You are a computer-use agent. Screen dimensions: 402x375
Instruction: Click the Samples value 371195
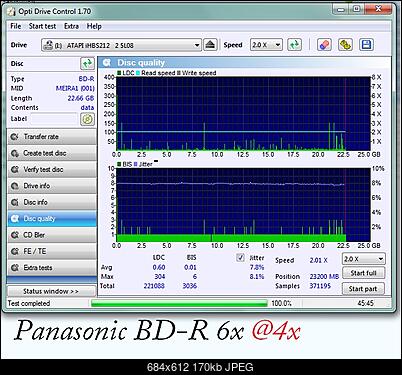coord(320,286)
